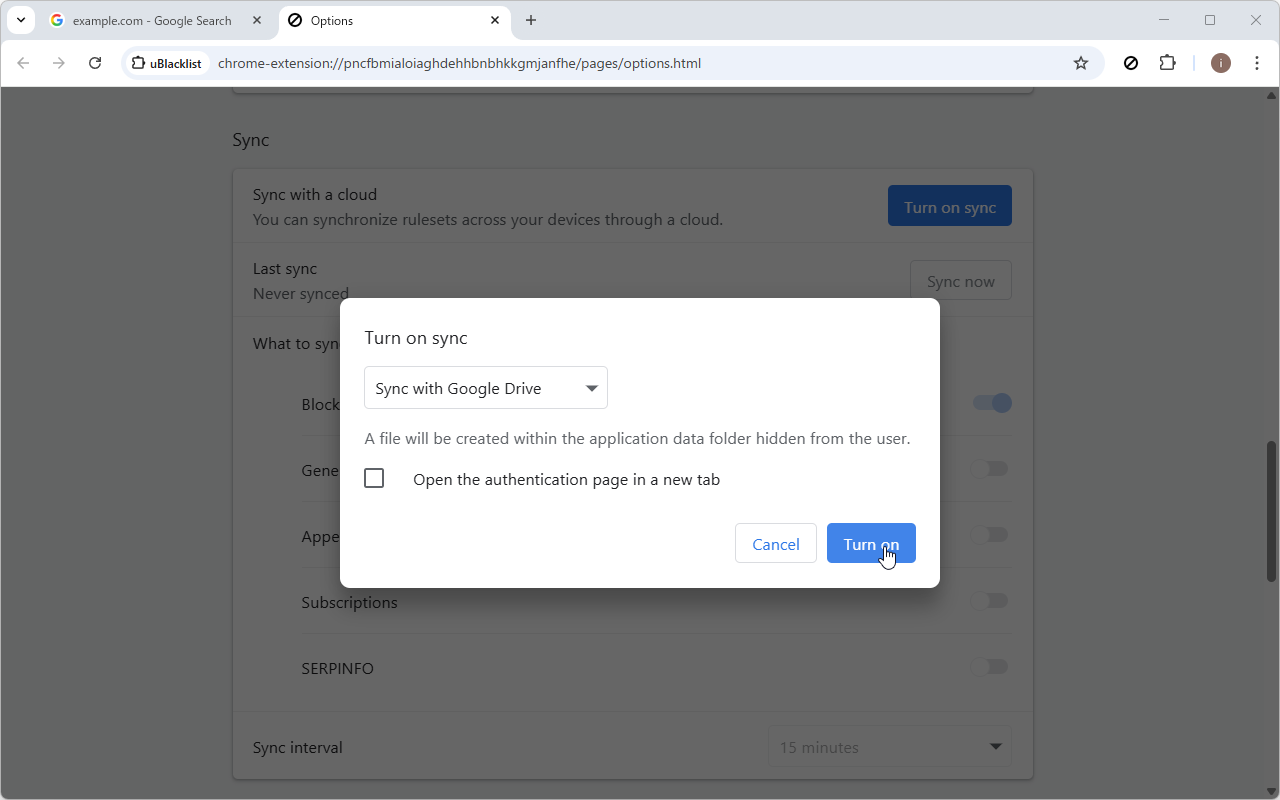Cancel the Turn on sync dialog
This screenshot has width=1280, height=800.
[775, 544]
